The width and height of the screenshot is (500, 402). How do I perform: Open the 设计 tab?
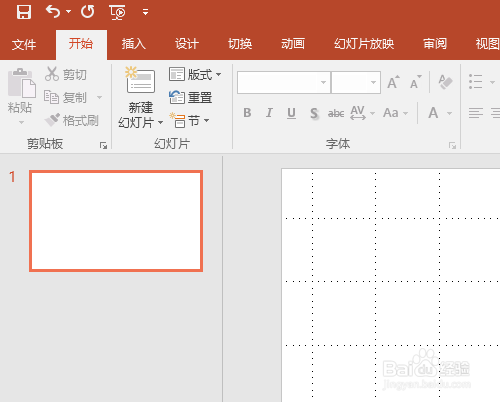click(x=187, y=44)
